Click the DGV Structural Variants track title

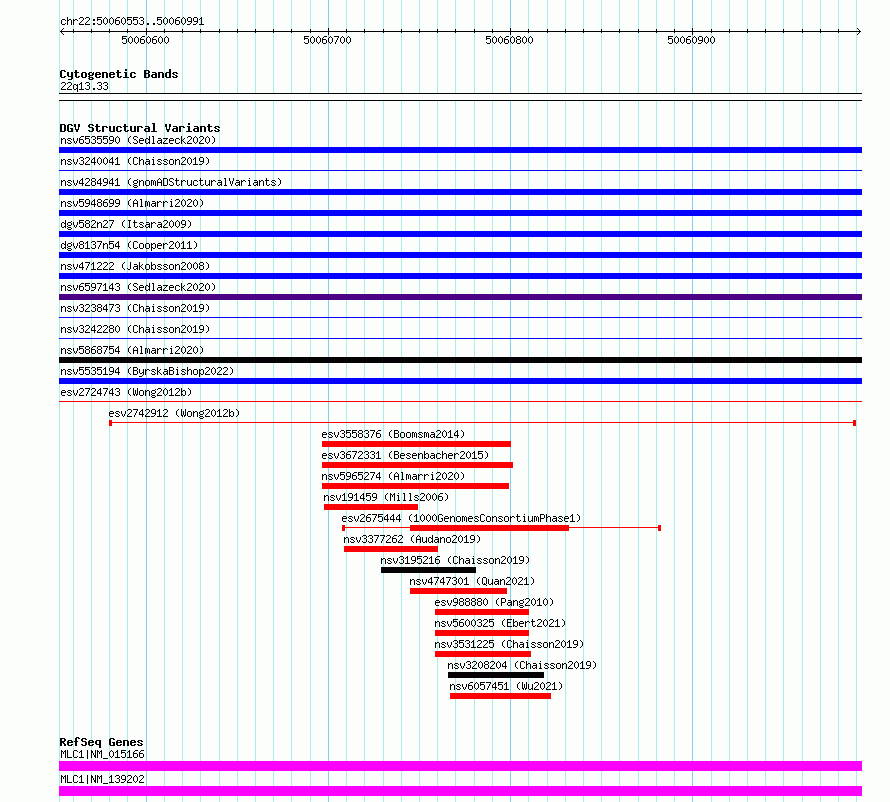pos(140,128)
